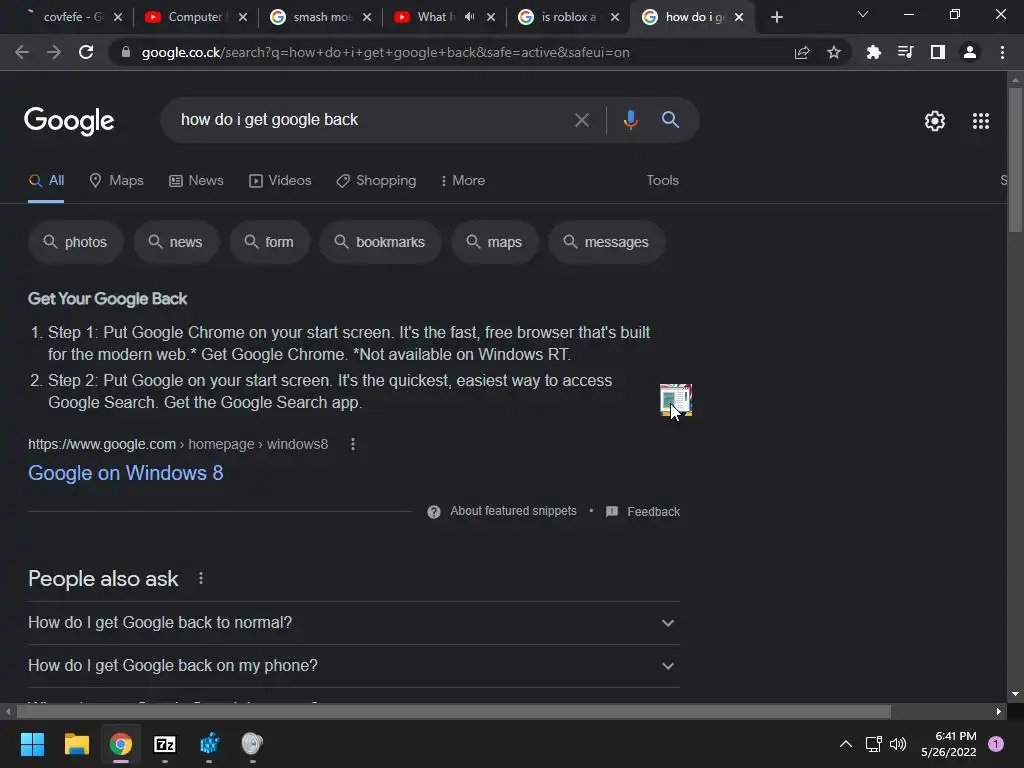Open Google on Windows 8 link
This screenshot has height=768, width=1024.
tap(125, 473)
